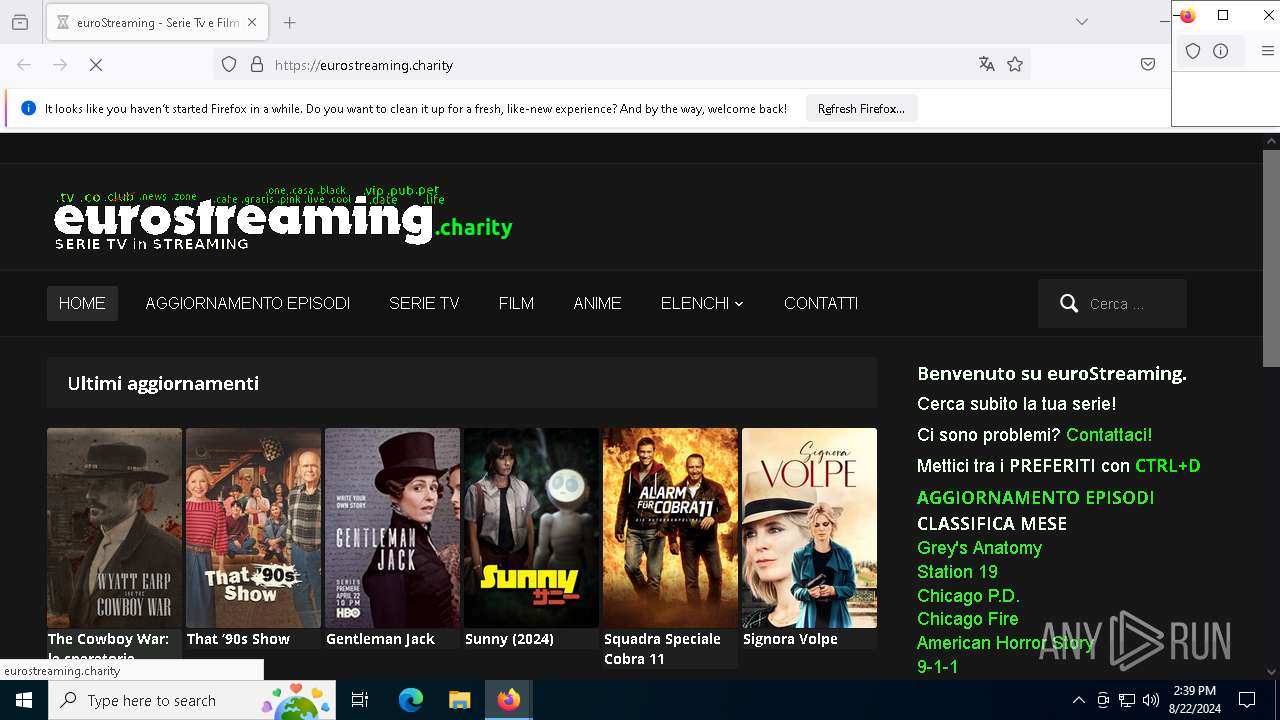Go forward one page
Image resolution: width=1280 pixels, height=720 pixels.
pyautogui.click(x=60, y=65)
